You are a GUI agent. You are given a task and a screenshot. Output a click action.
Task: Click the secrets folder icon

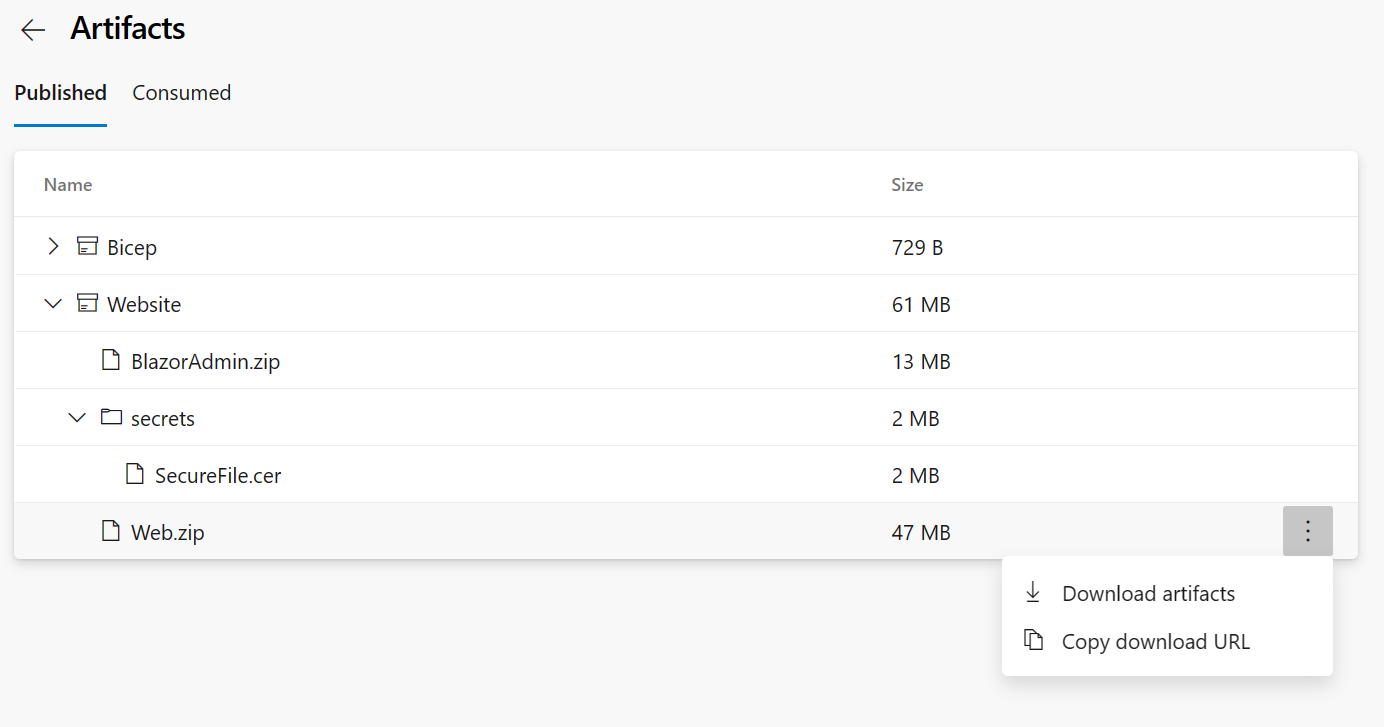111,417
